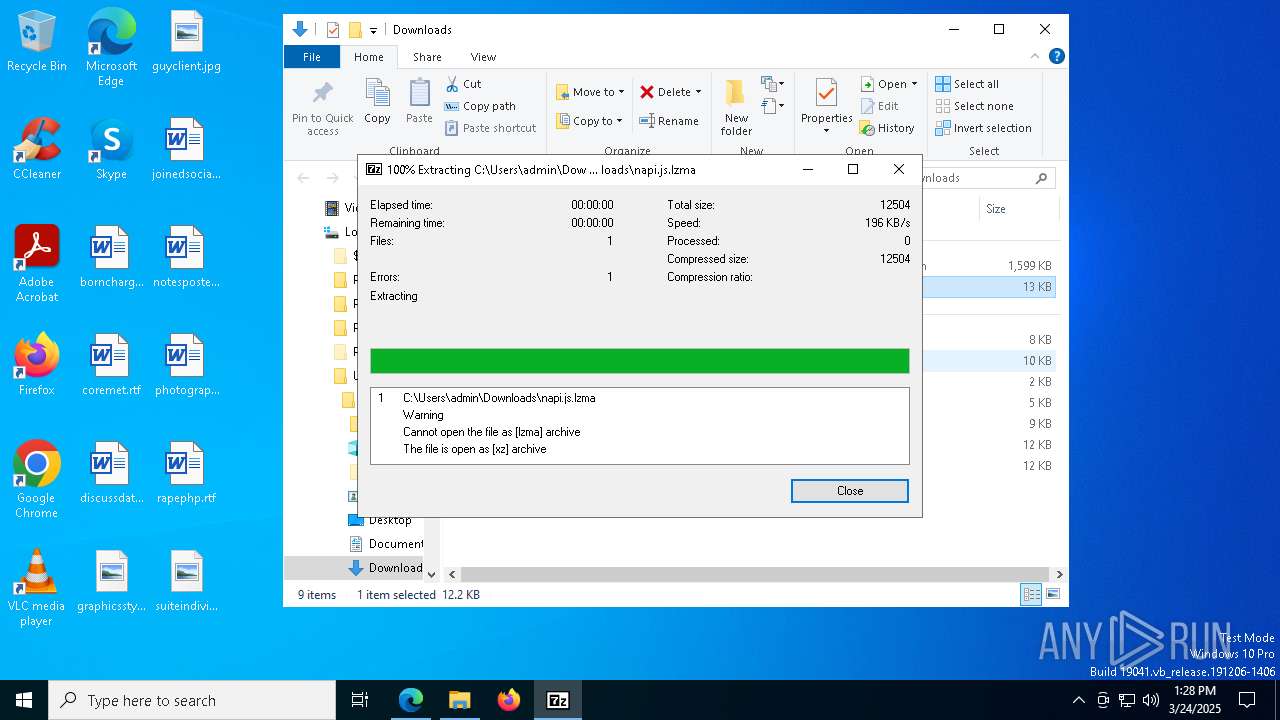
Task: Select notesposte... document on desktop
Action: pyautogui.click(x=186, y=257)
